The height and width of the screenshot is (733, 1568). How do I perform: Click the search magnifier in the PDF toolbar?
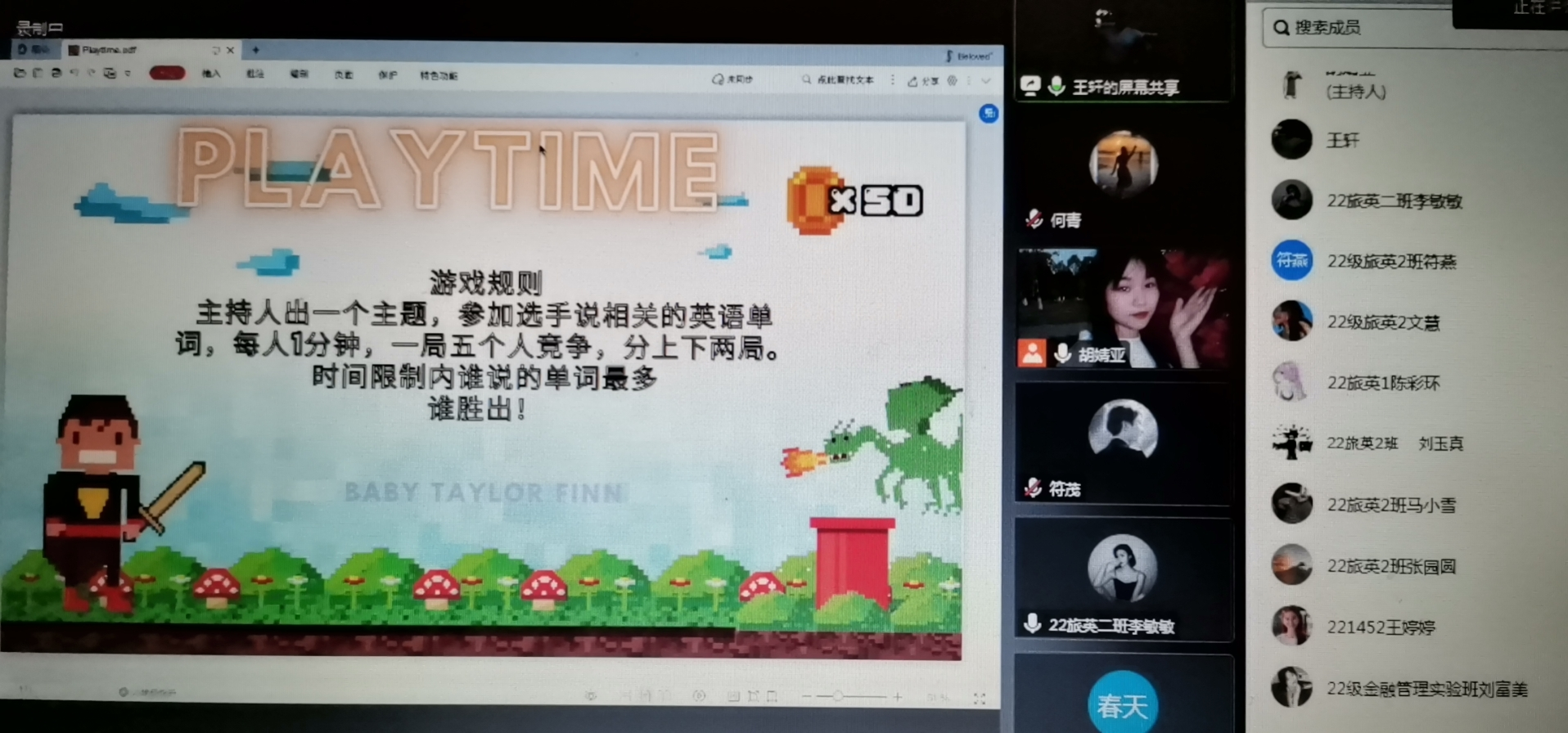point(806,79)
